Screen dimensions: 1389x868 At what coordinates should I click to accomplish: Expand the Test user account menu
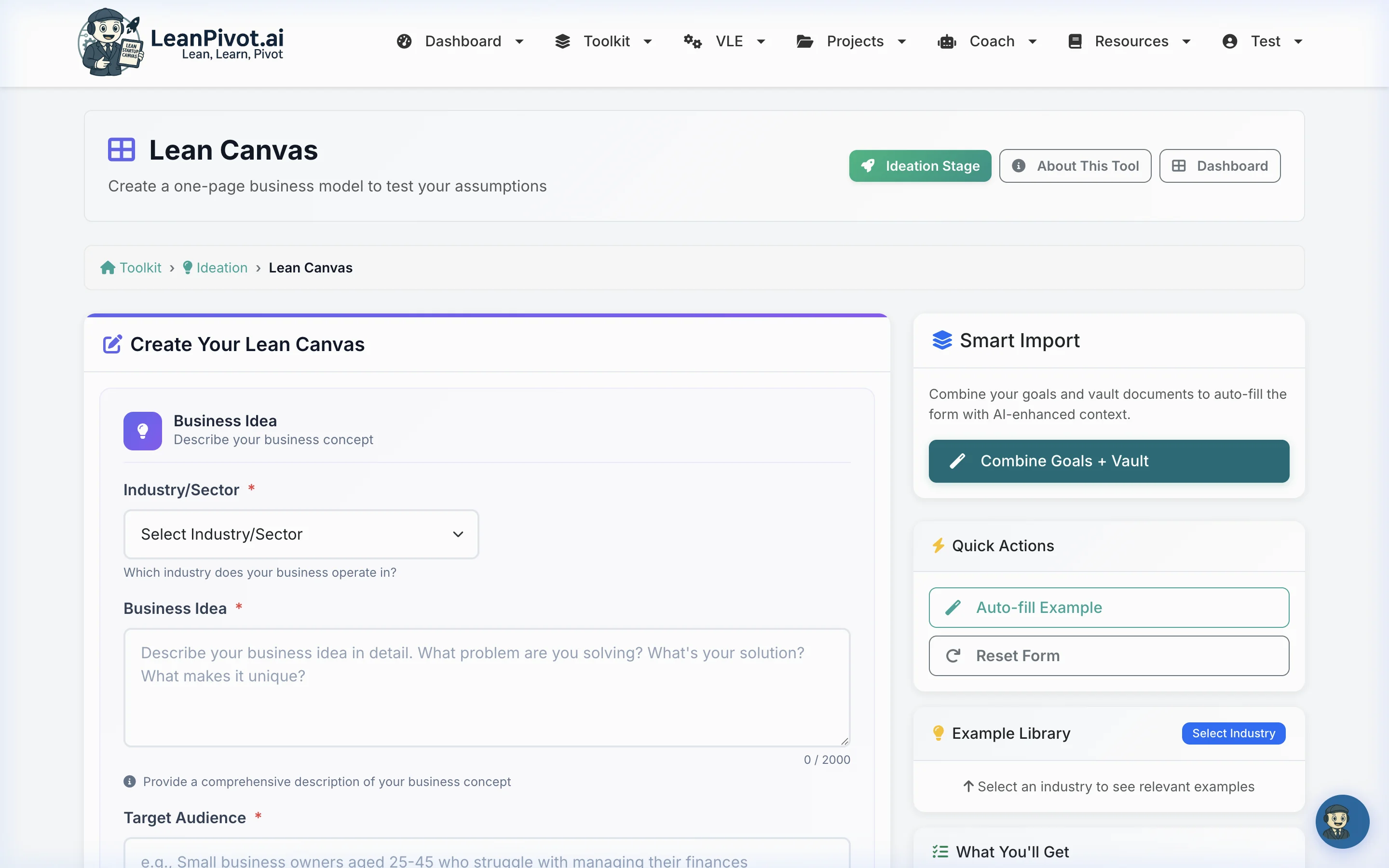click(1263, 41)
